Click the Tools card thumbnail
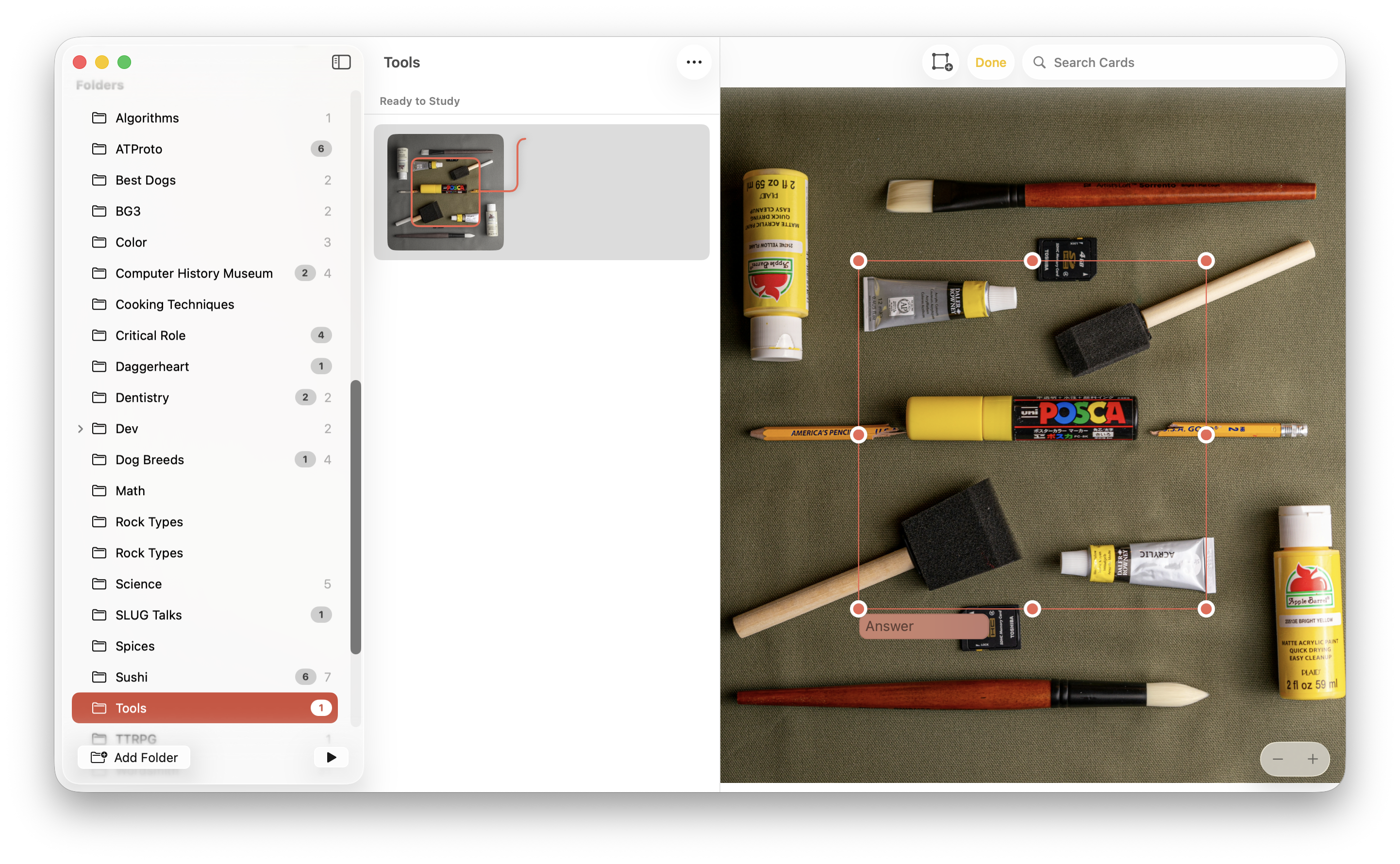The width and height of the screenshot is (1400, 864). point(445,192)
